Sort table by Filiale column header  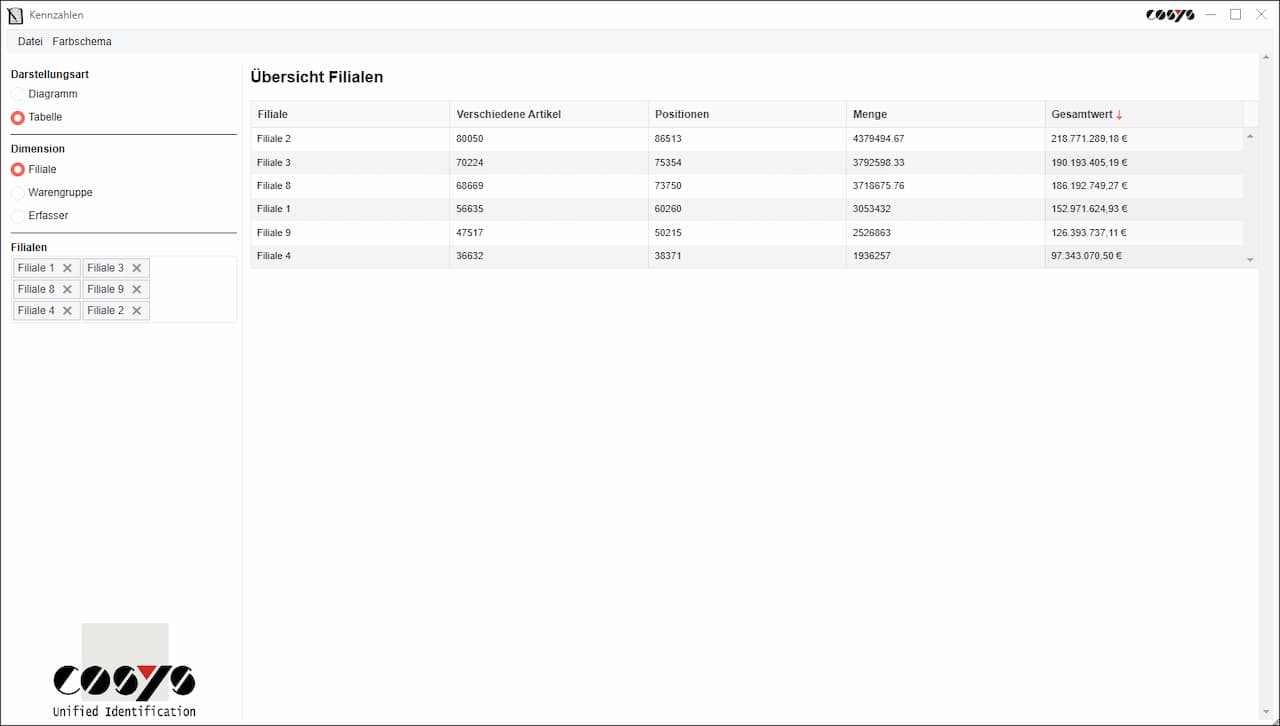[350, 114]
